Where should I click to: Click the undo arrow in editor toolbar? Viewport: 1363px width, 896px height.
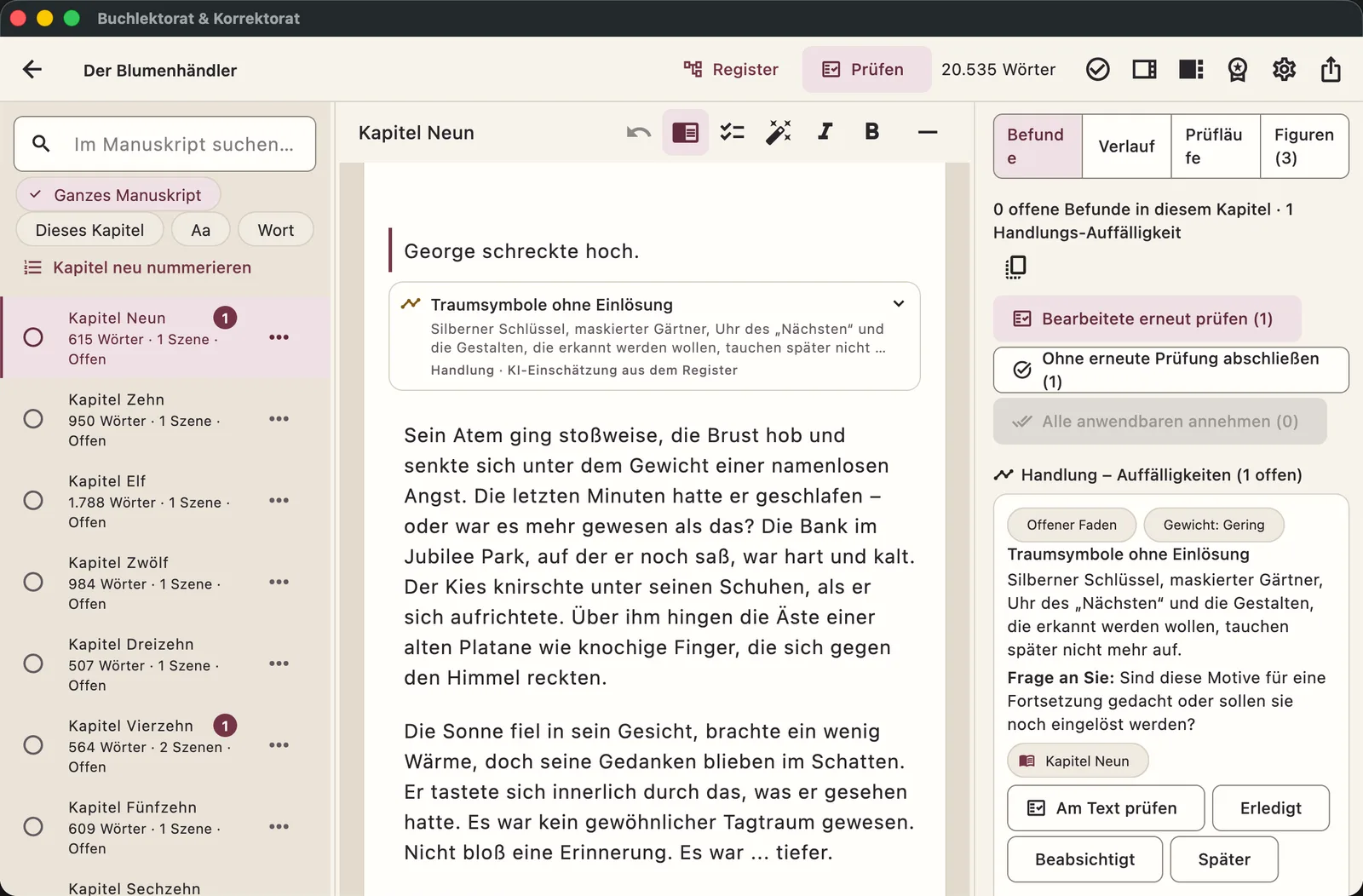[x=639, y=132]
